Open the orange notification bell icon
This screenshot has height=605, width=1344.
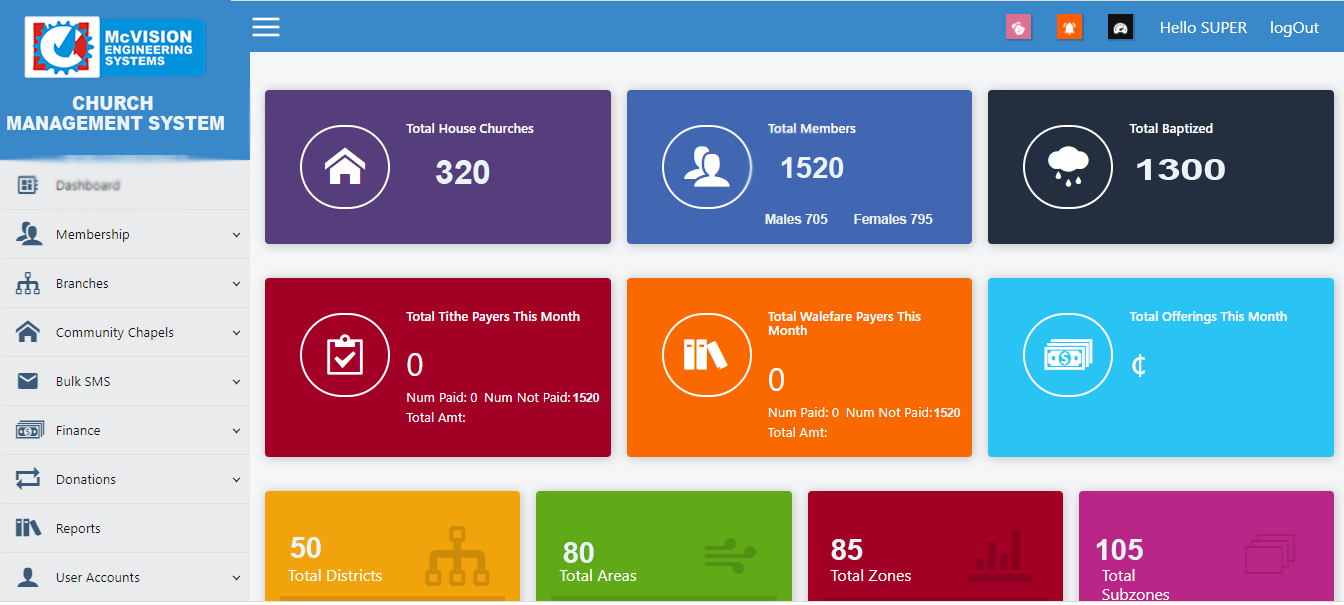[1070, 28]
